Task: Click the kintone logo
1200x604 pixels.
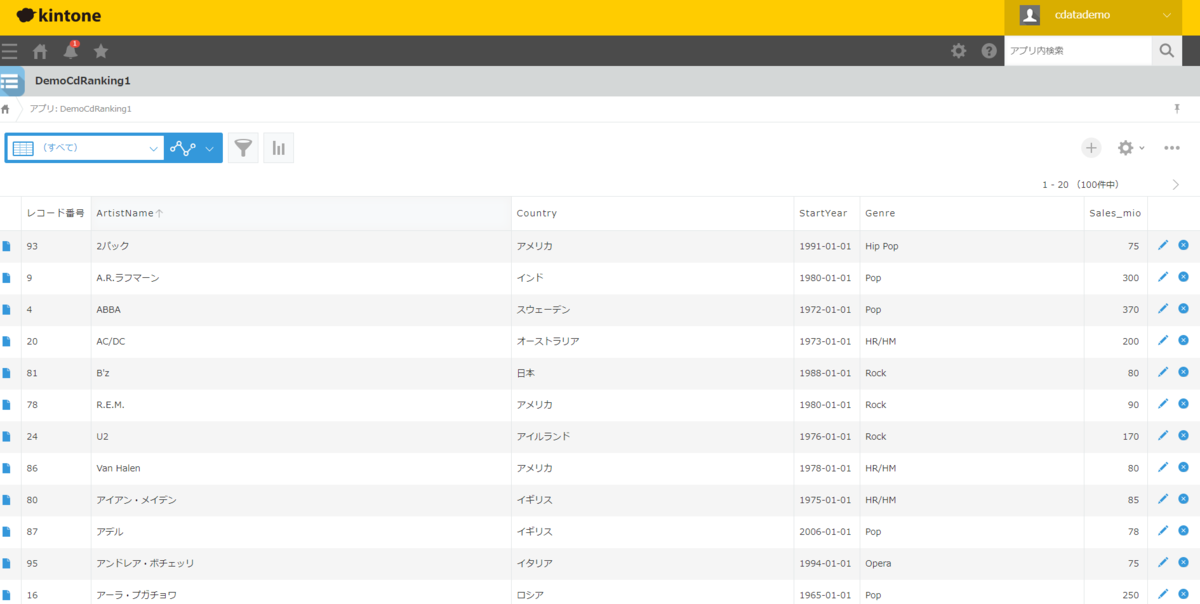Action: click(58, 15)
